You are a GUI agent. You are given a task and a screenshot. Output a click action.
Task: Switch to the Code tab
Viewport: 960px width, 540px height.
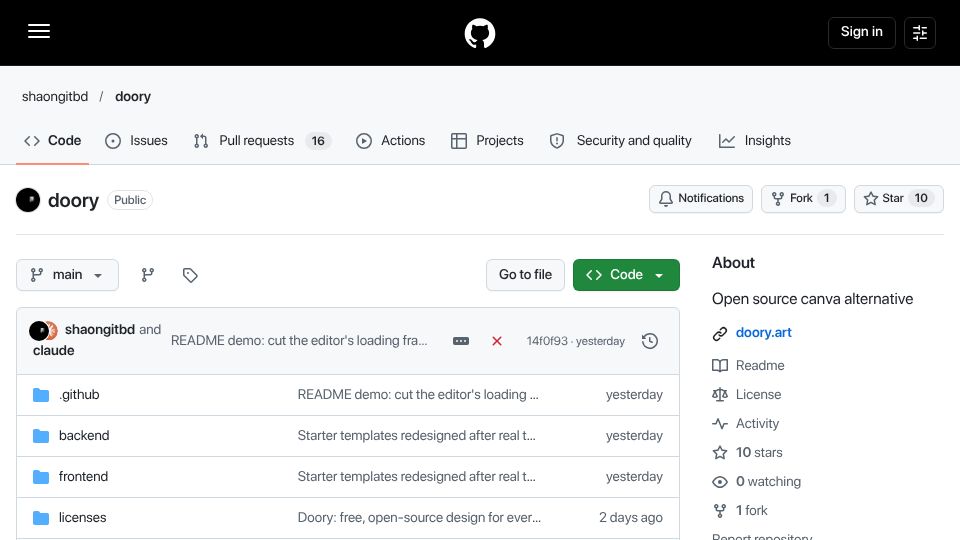coord(53,141)
